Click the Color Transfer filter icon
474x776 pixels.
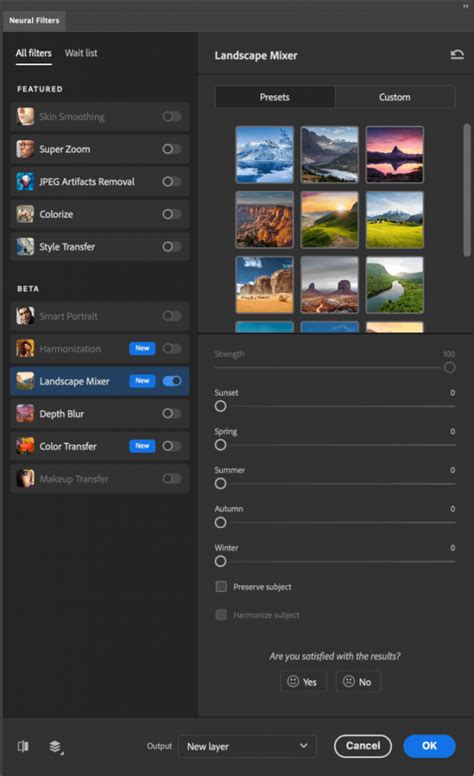(x=25, y=446)
